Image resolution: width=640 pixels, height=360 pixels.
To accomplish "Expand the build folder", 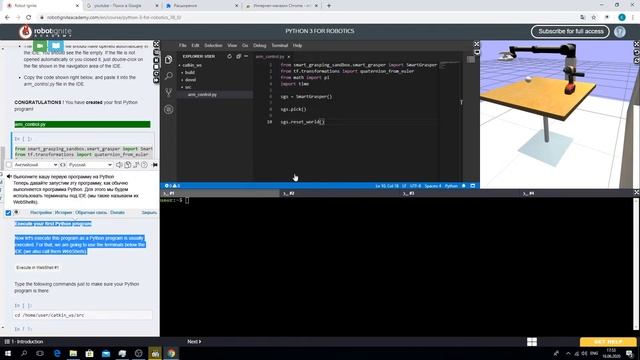I will [190, 73].
